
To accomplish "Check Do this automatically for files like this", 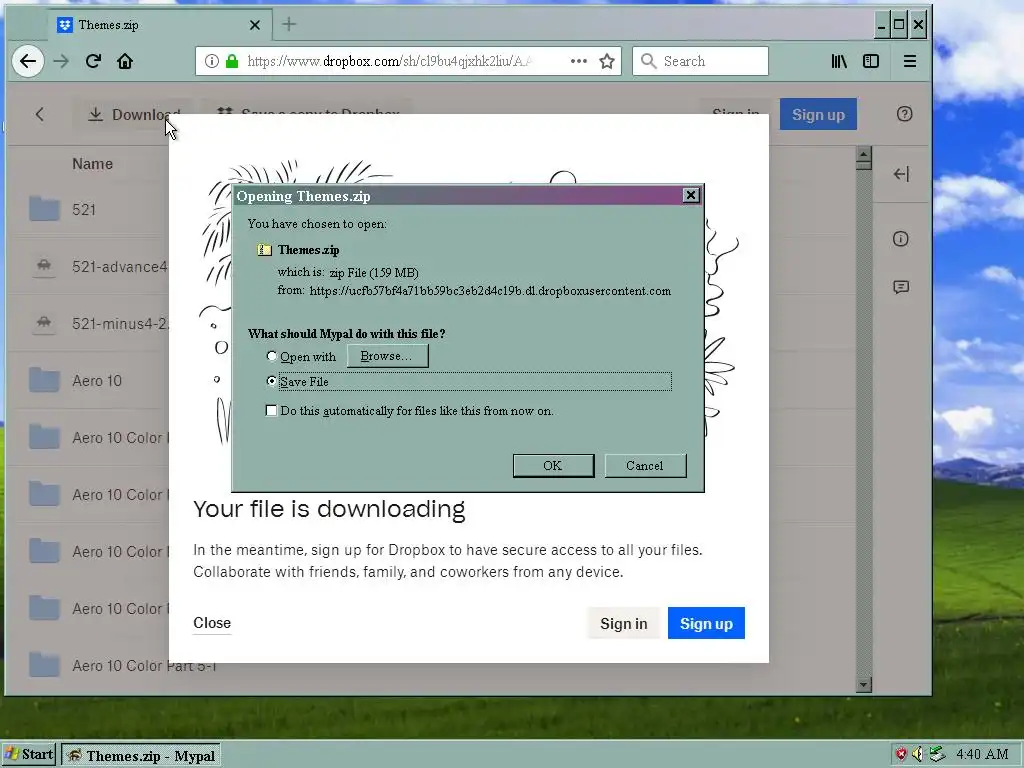I will [271, 411].
